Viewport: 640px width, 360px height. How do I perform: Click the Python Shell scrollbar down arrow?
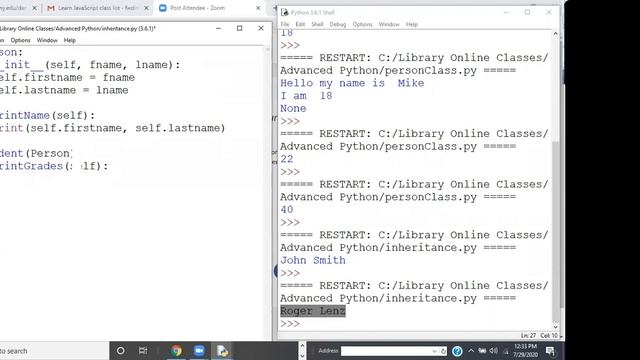(556, 327)
